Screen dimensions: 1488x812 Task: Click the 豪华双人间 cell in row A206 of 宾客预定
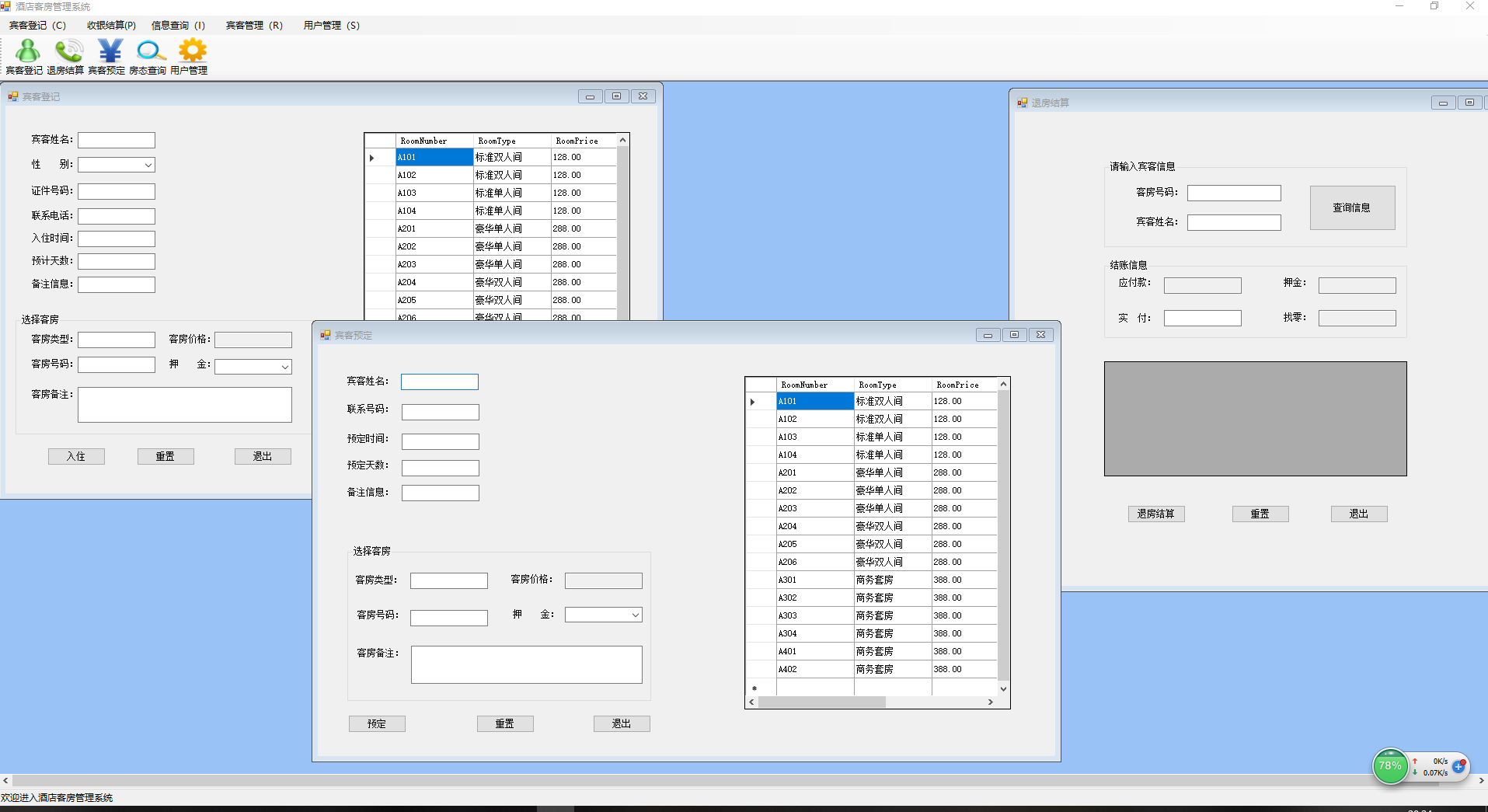tap(893, 562)
